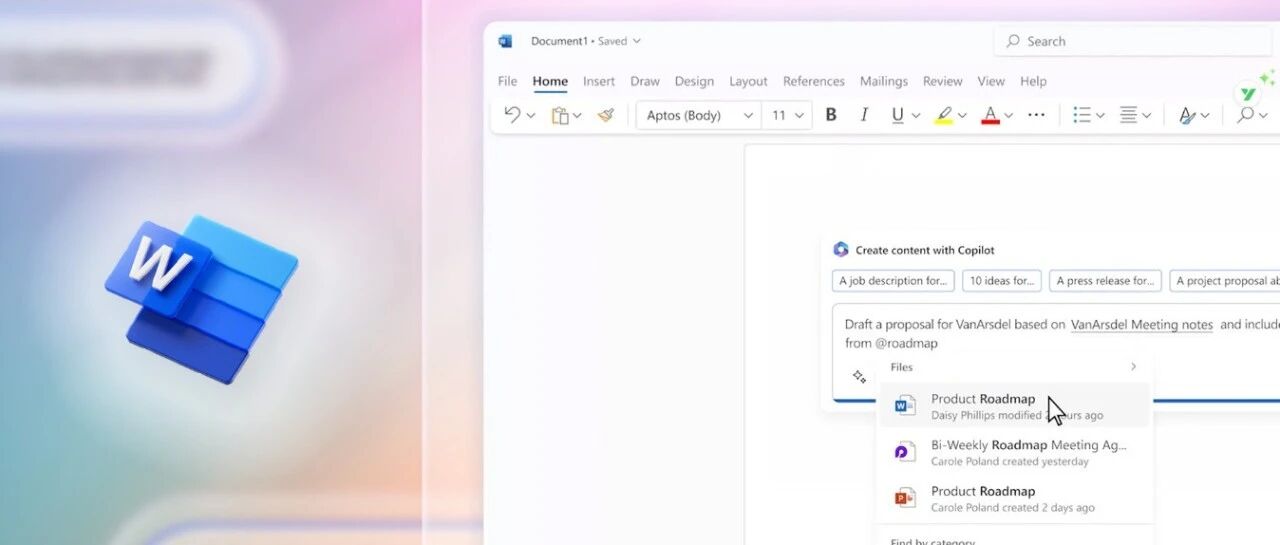Click the Word app icon in title bar
The width and height of the screenshot is (1280, 545).
[x=505, y=41]
